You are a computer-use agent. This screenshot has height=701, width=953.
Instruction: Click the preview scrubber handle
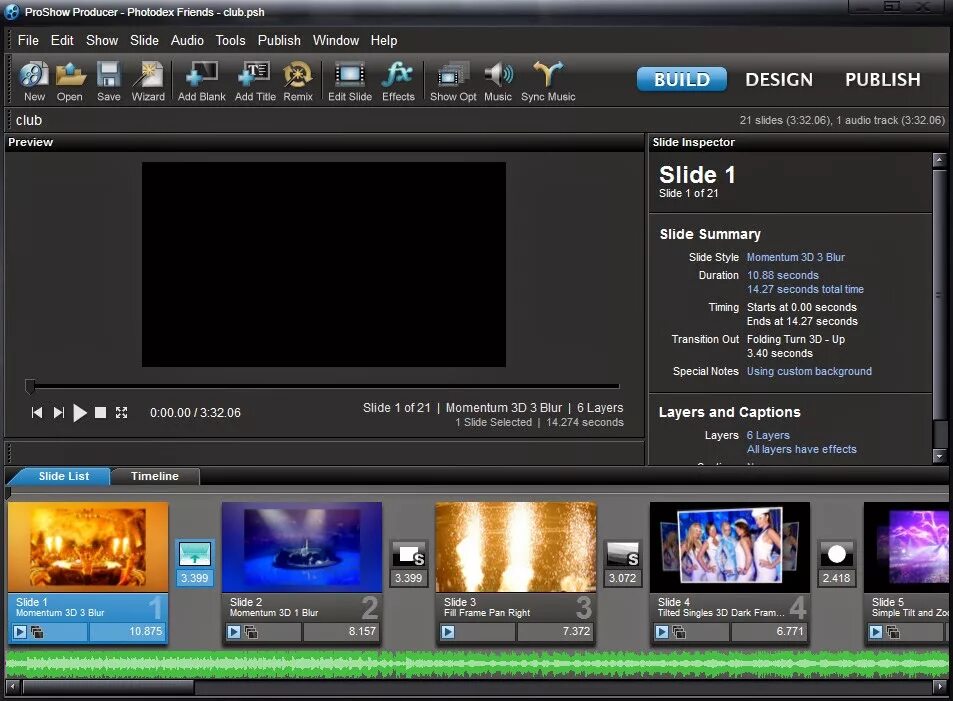[30, 386]
